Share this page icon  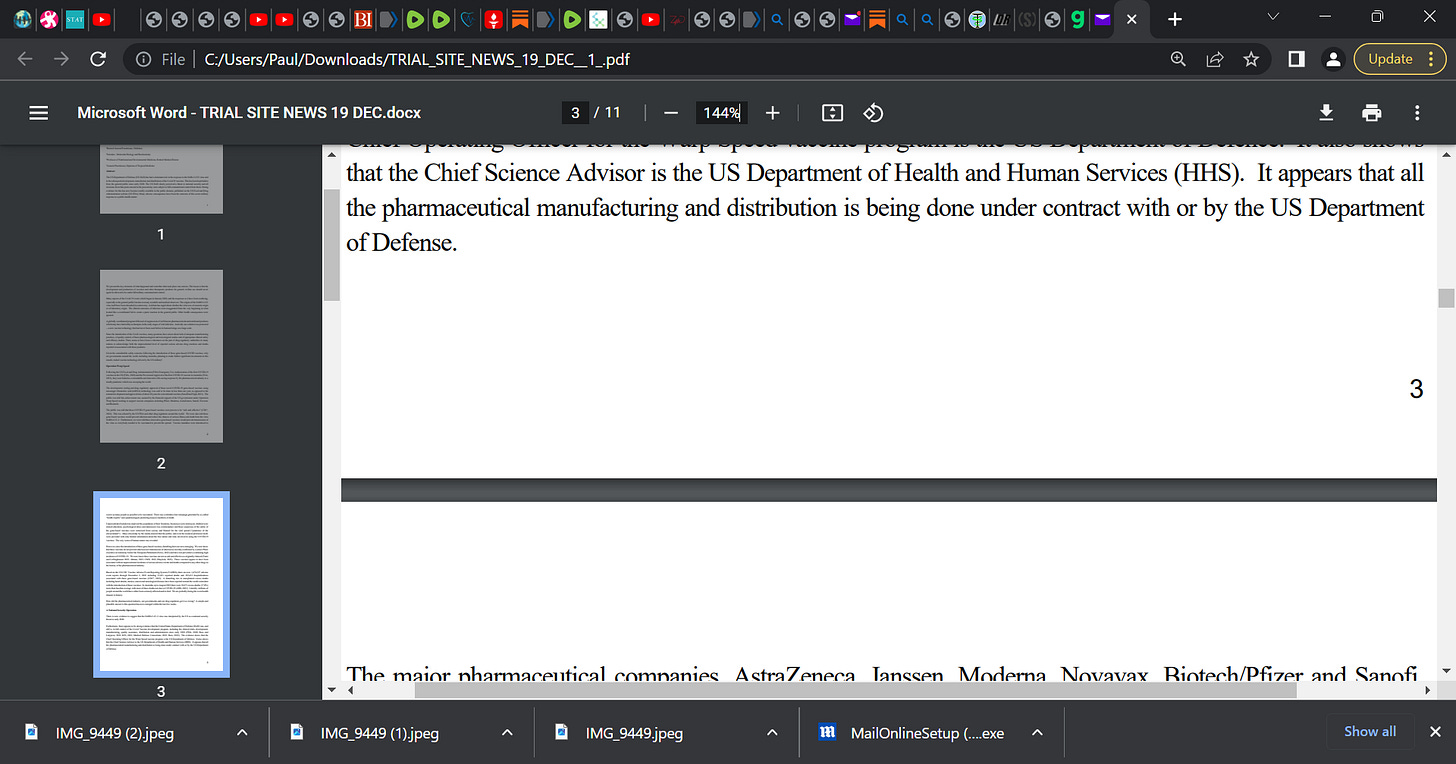tap(1215, 59)
